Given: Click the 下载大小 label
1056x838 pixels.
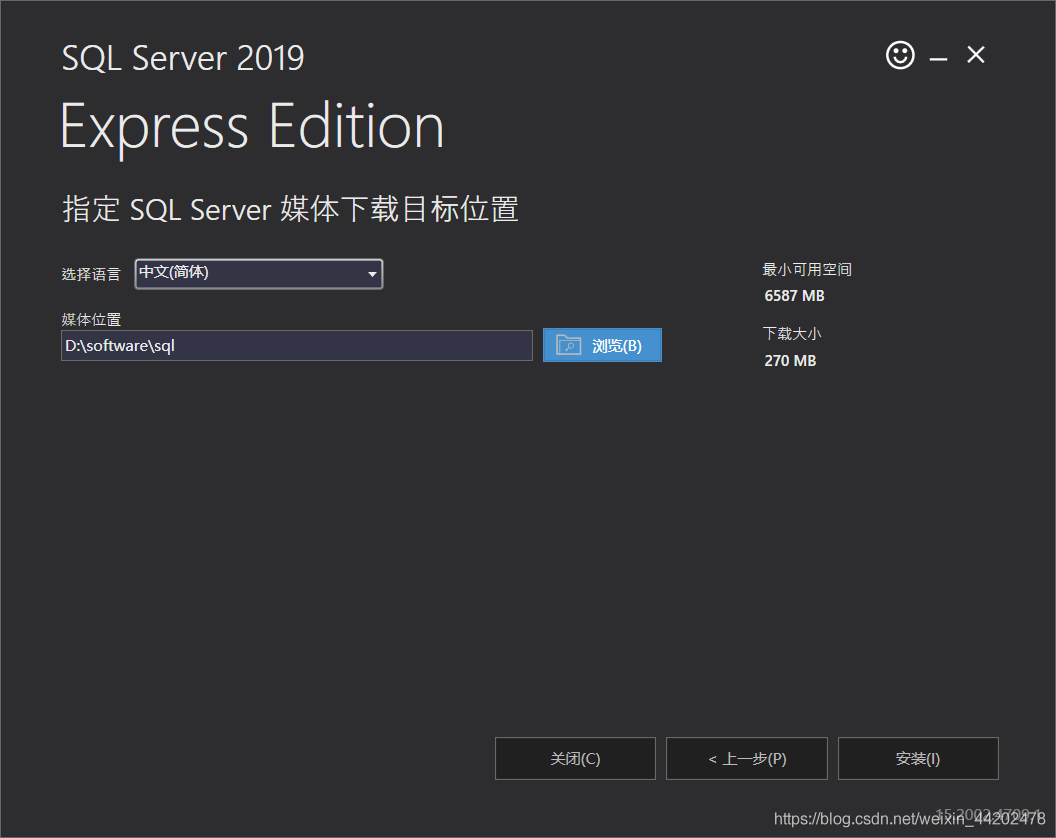Looking at the screenshot, I should (x=792, y=333).
